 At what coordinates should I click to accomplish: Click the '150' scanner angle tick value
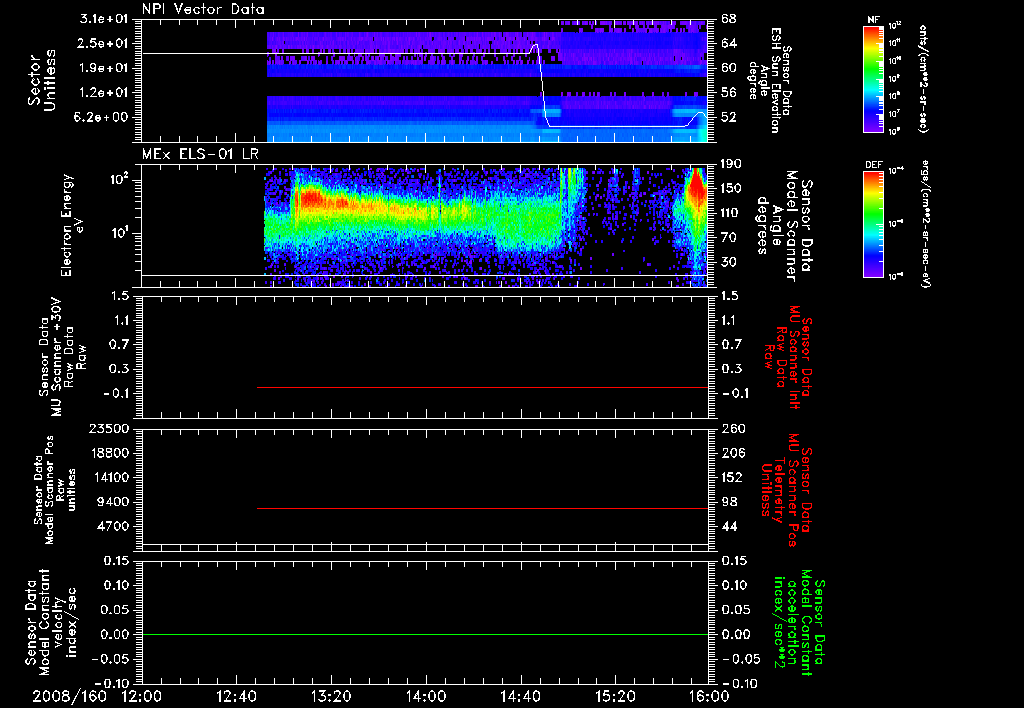(x=731, y=189)
